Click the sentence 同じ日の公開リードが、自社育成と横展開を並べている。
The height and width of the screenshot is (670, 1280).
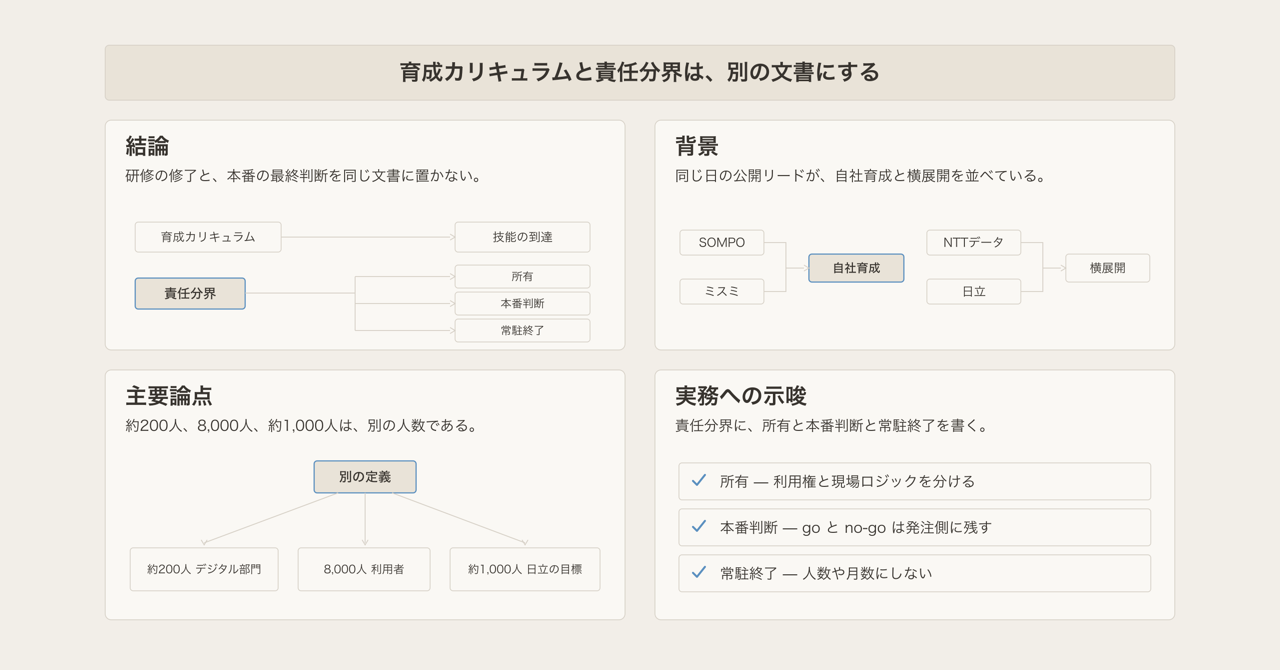(862, 176)
